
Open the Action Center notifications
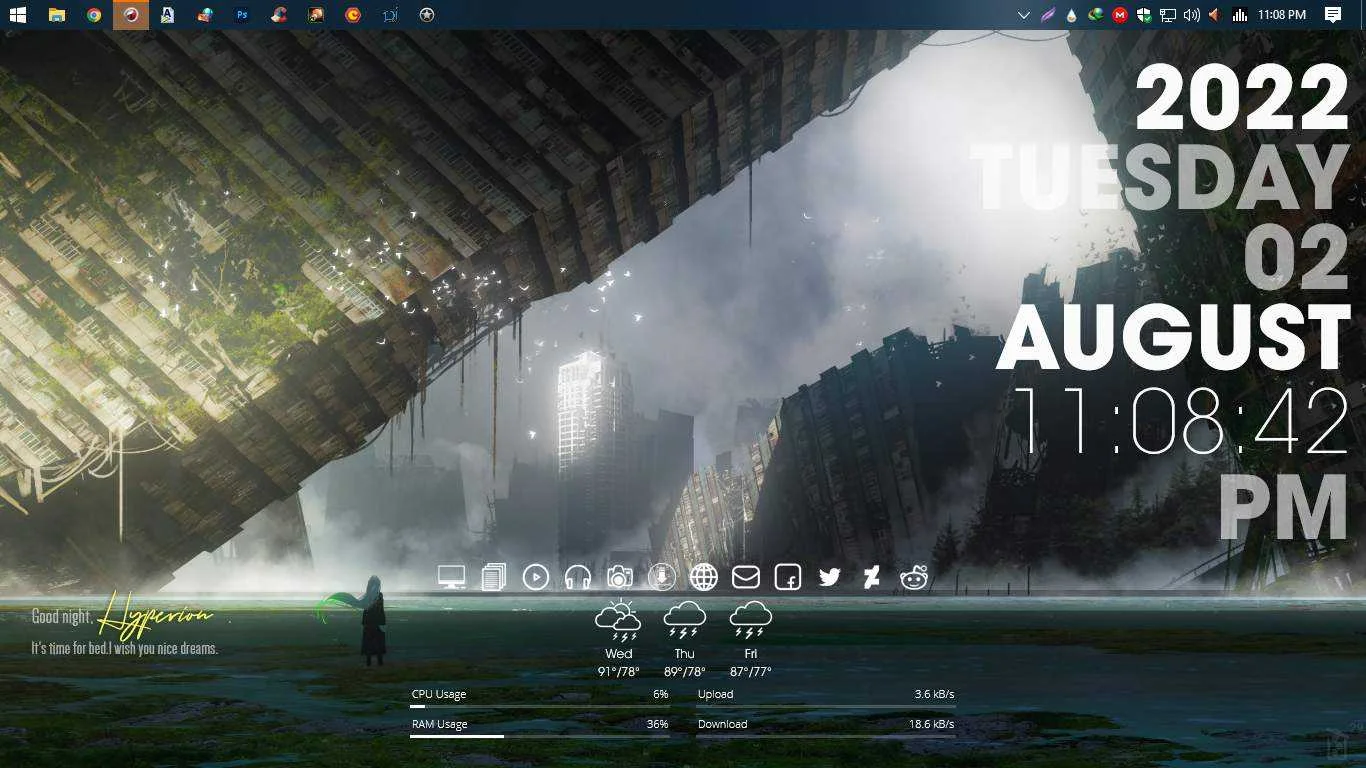(x=1333, y=15)
